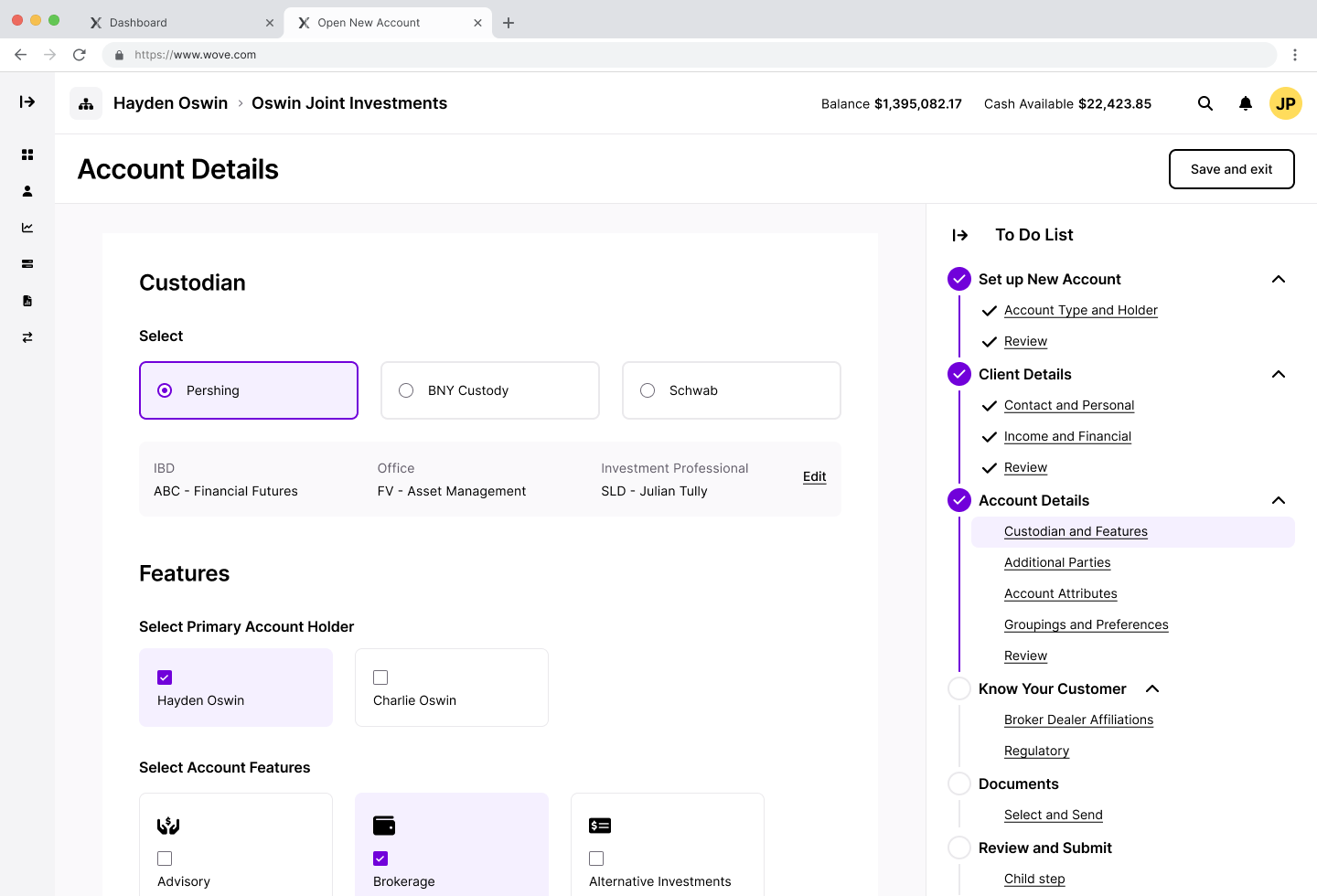
Task: Open search from the top header
Action: (x=1205, y=103)
